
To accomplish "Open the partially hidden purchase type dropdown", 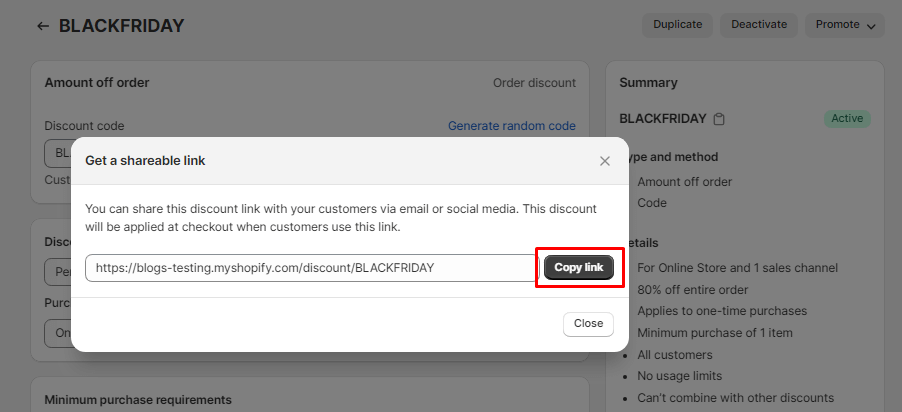I will click(57, 333).
